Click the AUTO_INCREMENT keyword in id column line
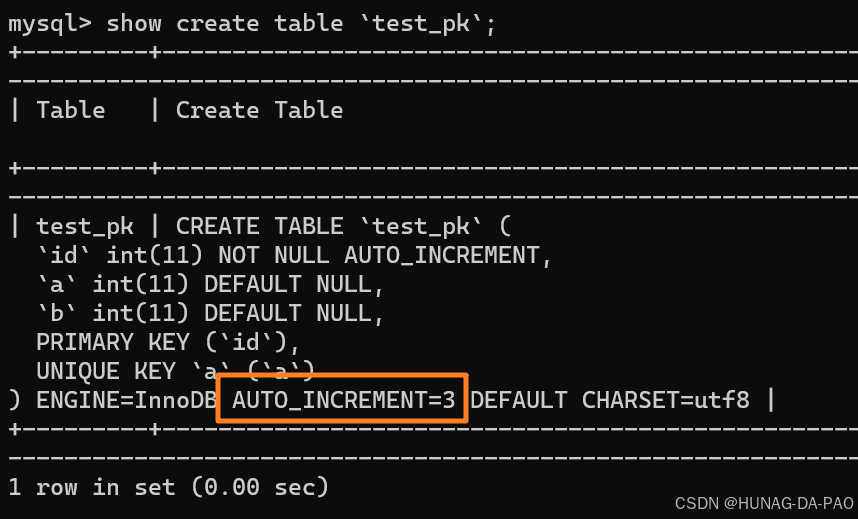 [x=442, y=256]
